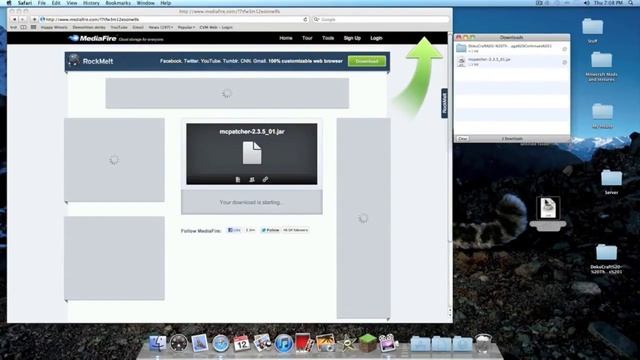Image resolution: width=640 pixels, height=360 pixels.
Task: Open Dashboard from the dock
Action: (x=178, y=344)
